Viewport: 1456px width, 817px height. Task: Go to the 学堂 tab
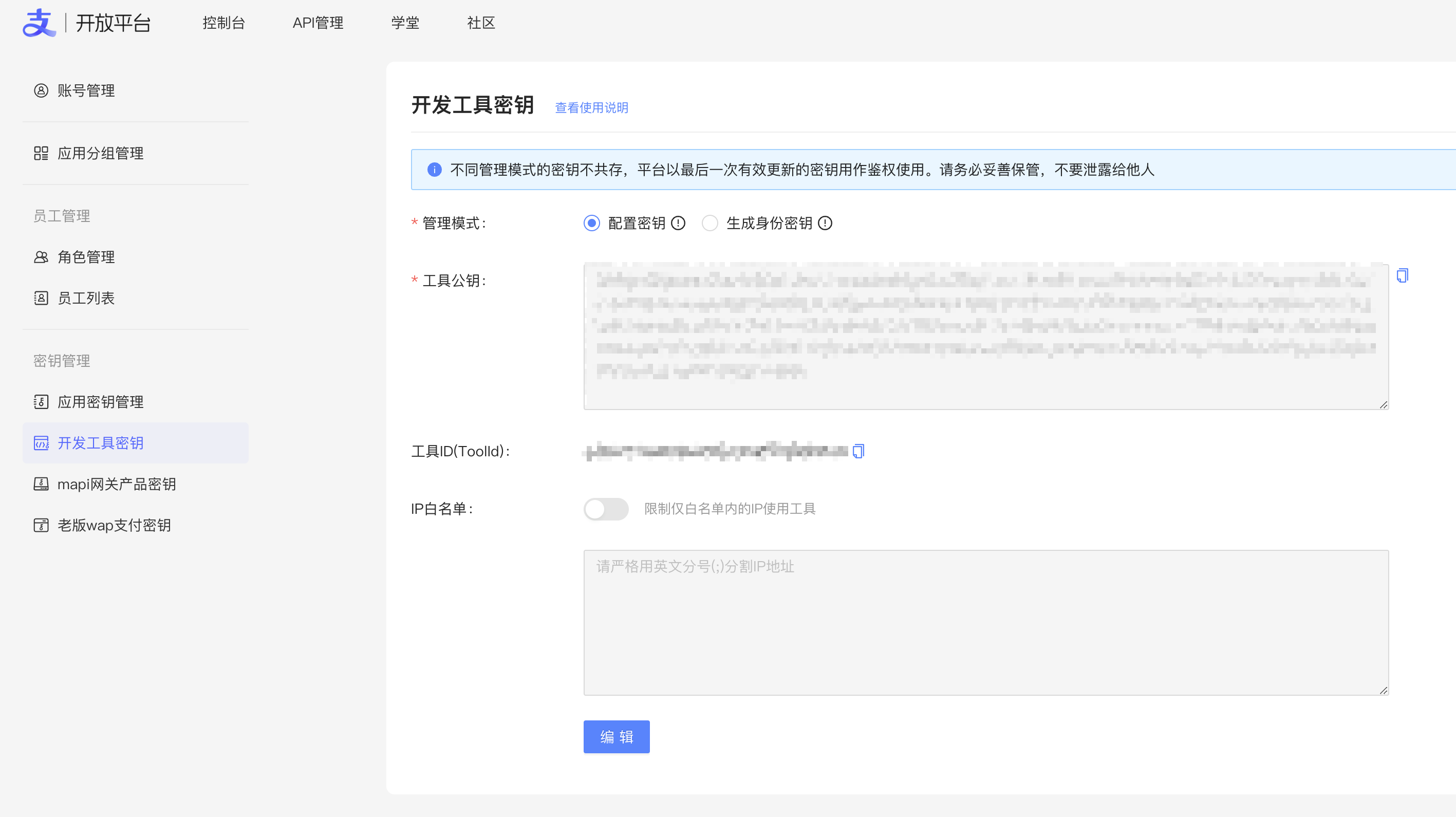405,23
